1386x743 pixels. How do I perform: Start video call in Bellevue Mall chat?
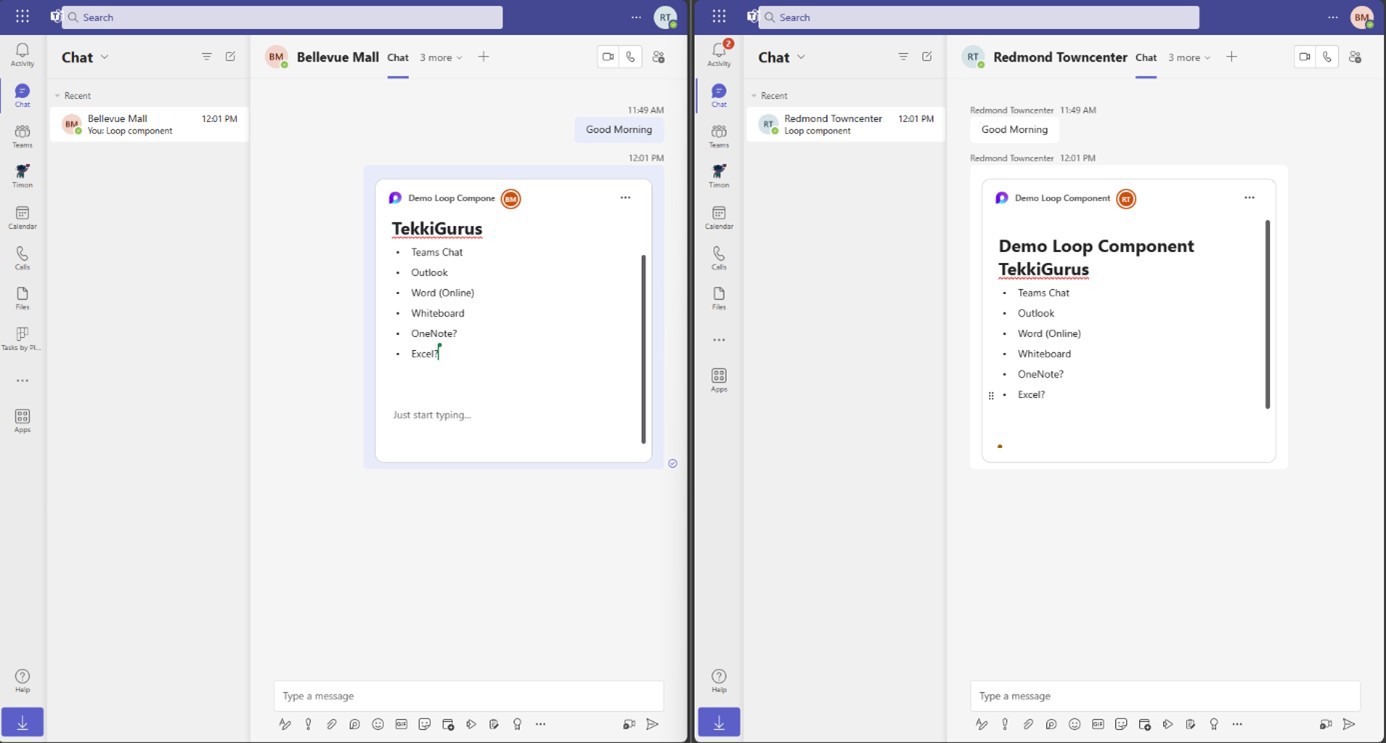coord(608,57)
